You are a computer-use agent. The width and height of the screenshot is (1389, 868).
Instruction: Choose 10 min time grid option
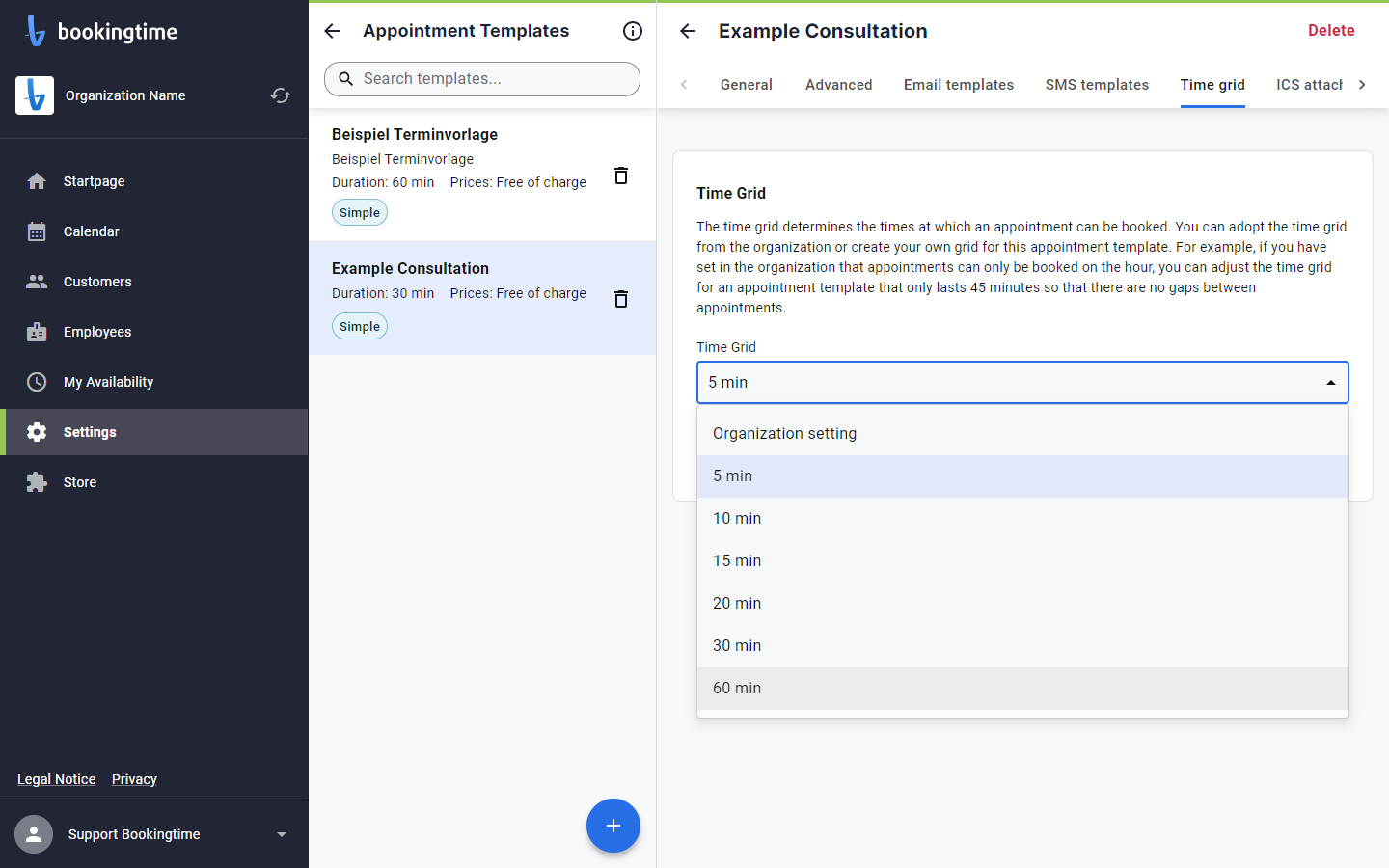point(1022,519)
